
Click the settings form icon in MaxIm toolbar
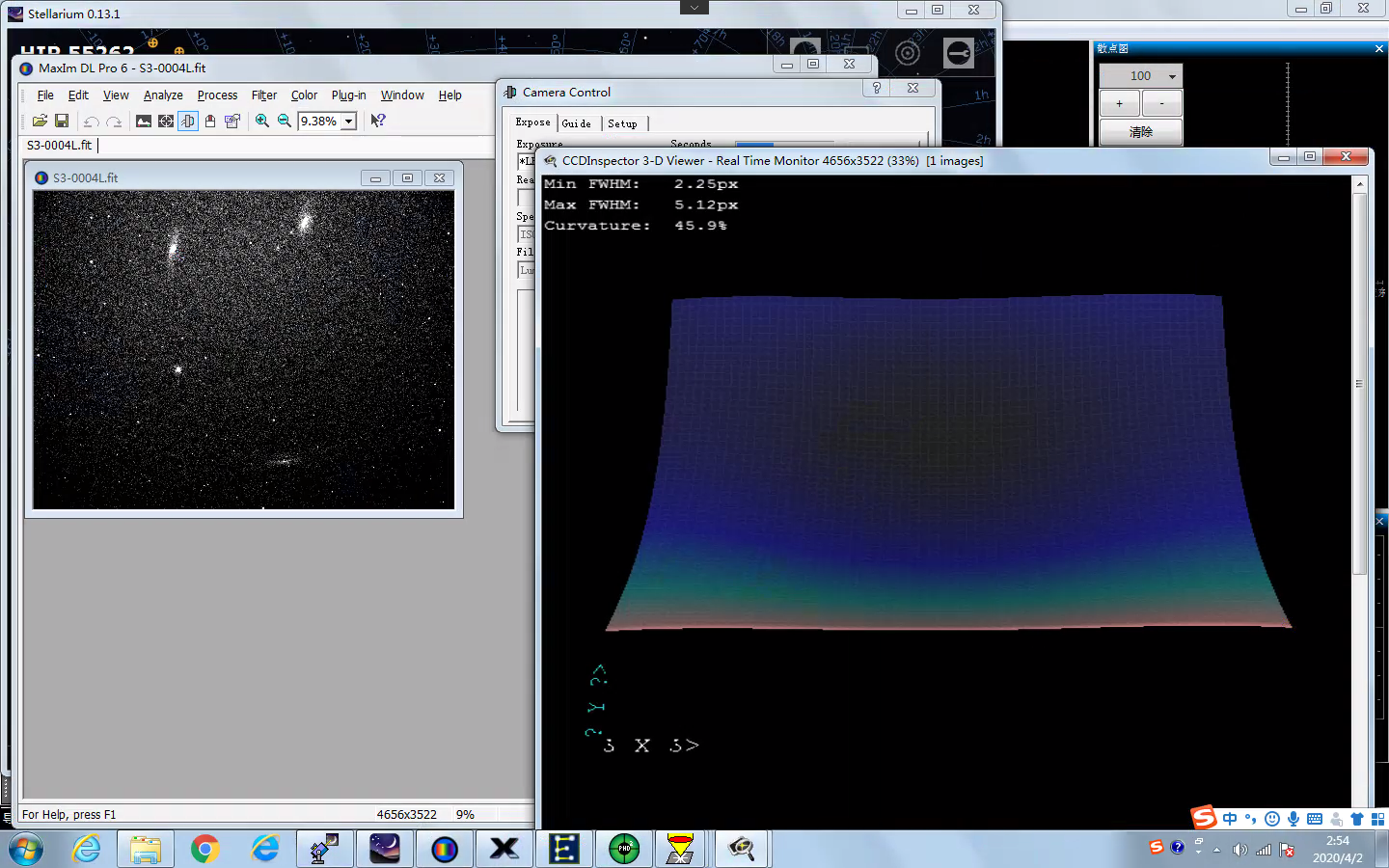tap(232, 121)
